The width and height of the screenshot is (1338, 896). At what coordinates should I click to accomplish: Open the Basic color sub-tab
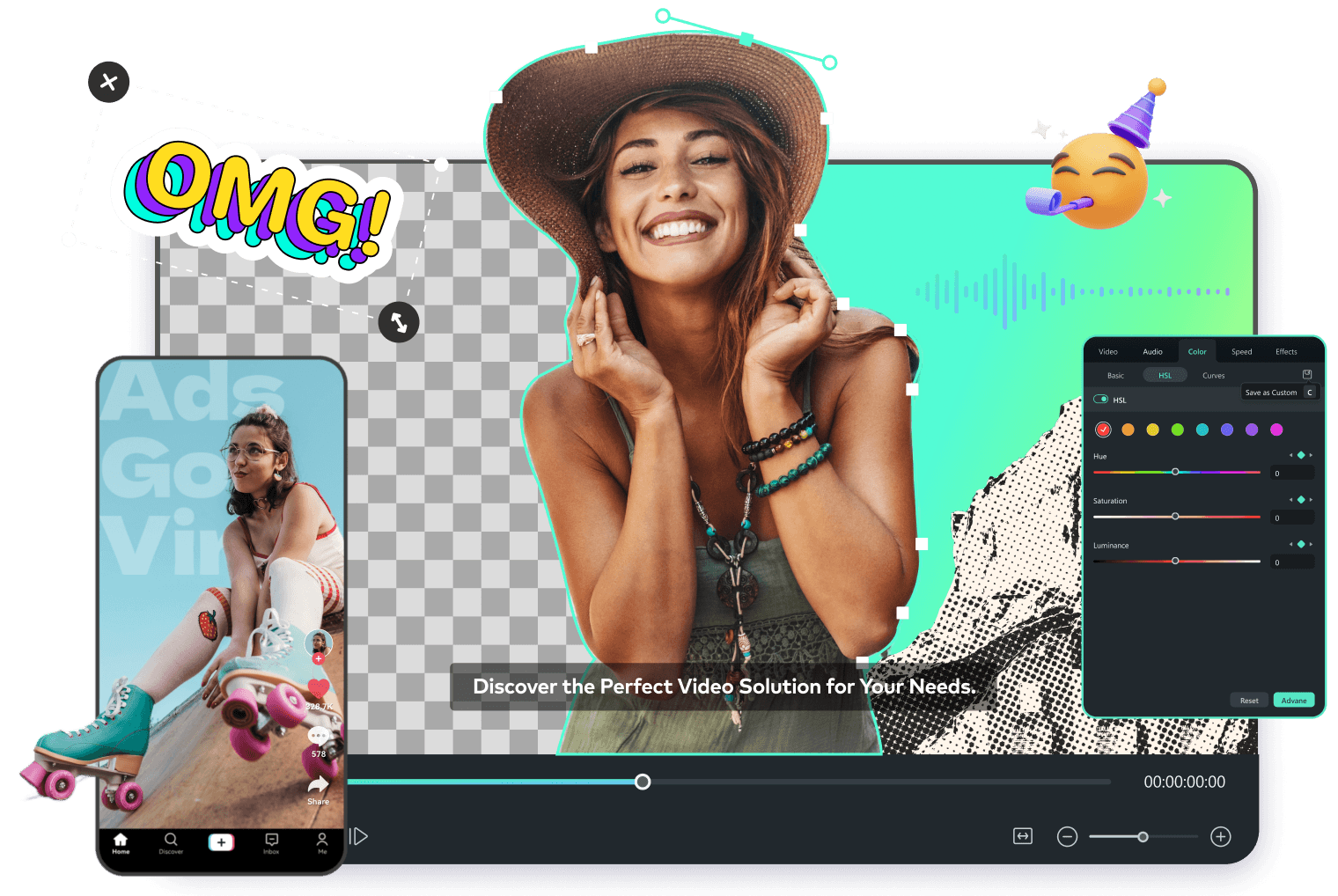(1115, 375)
